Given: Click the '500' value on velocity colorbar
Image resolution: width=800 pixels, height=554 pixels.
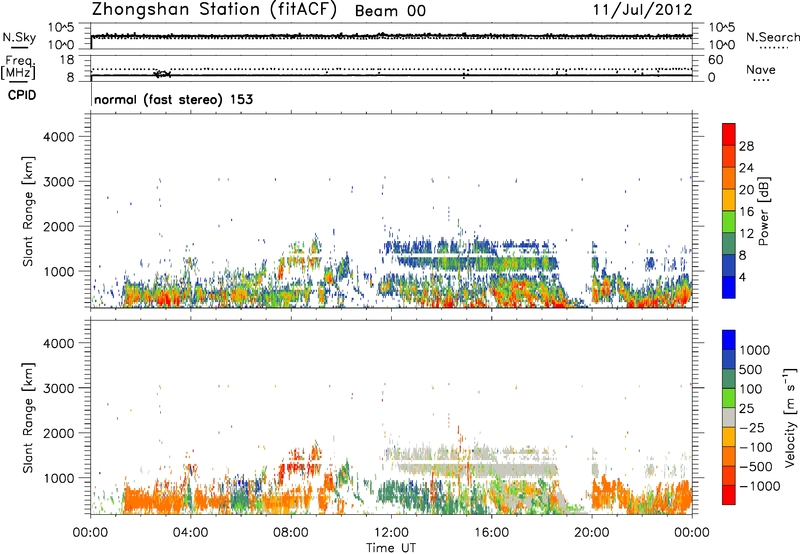Looking at the screenshot, I should click(x=751, y=369).
